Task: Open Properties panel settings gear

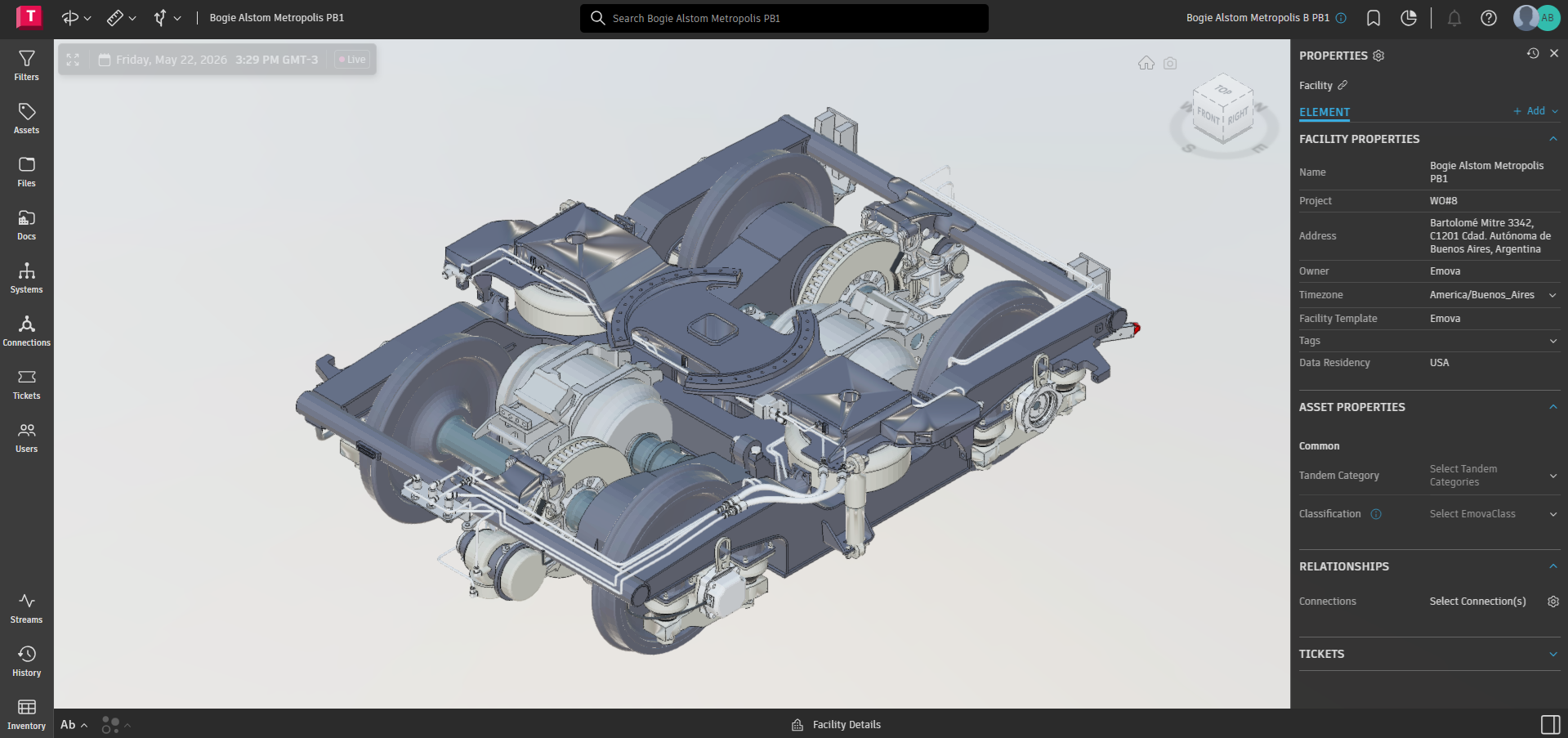Action: [1378, 56]
